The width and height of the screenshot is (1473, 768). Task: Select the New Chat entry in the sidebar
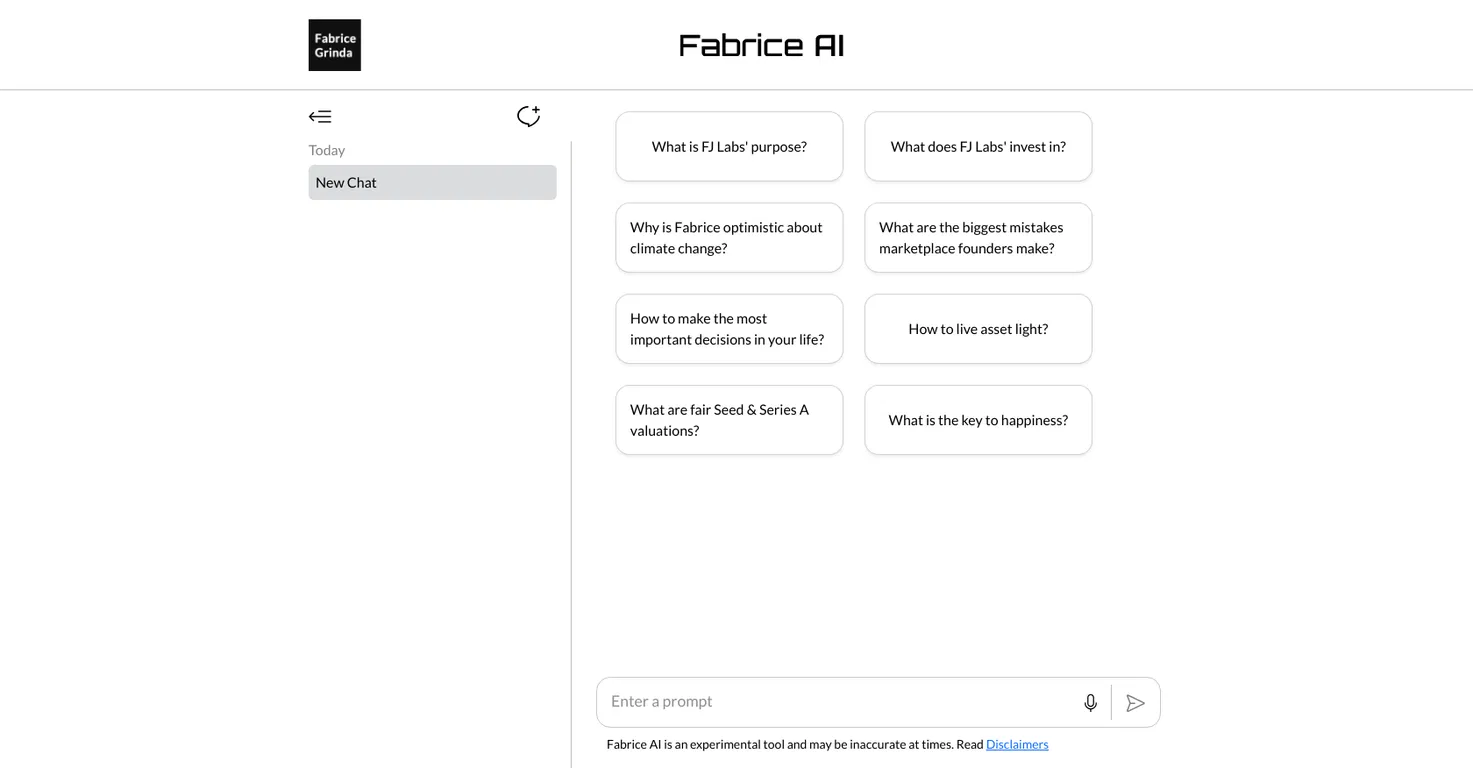pos(432,182)
